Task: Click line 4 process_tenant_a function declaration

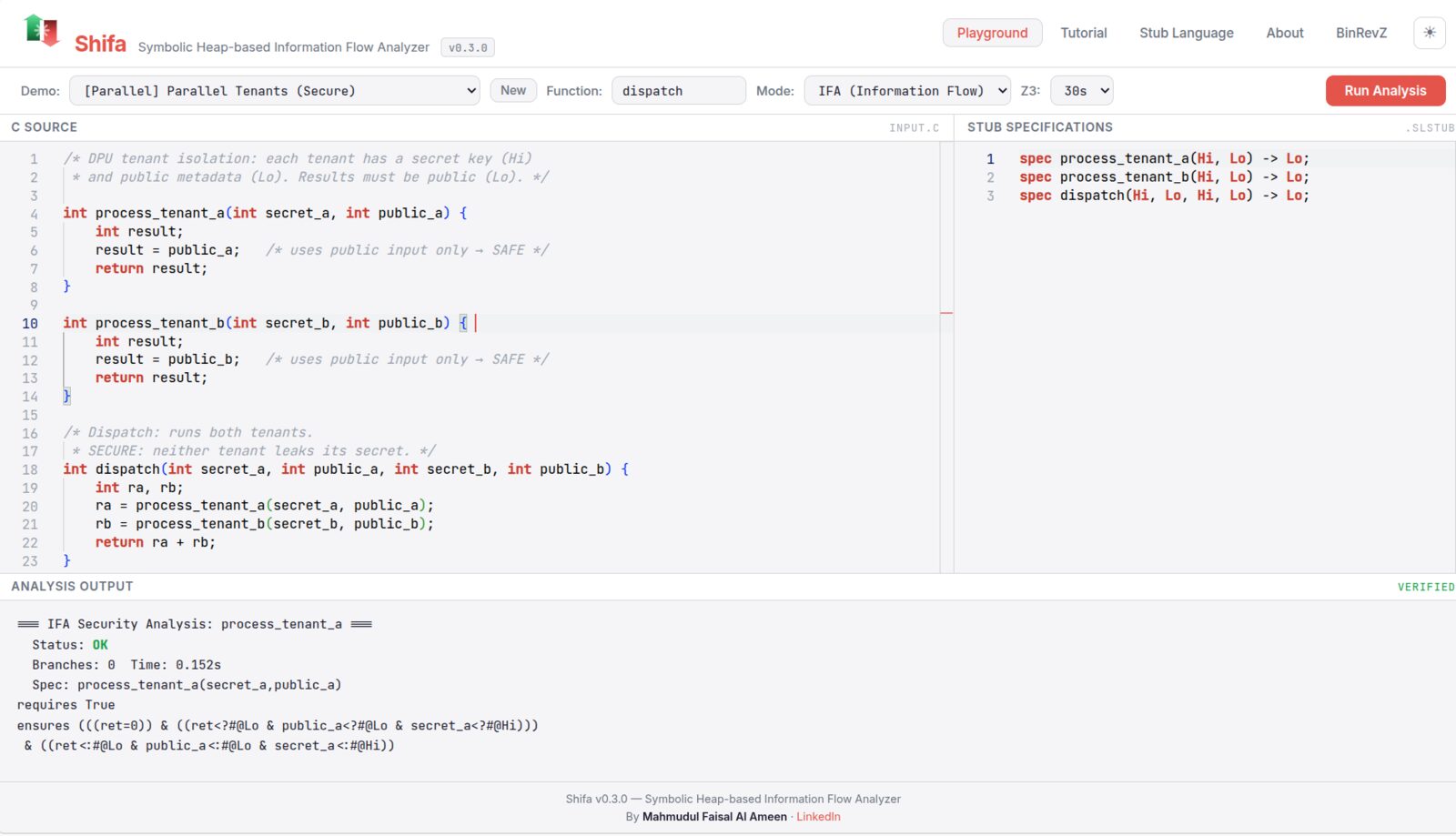Action: tap(265, 213)
